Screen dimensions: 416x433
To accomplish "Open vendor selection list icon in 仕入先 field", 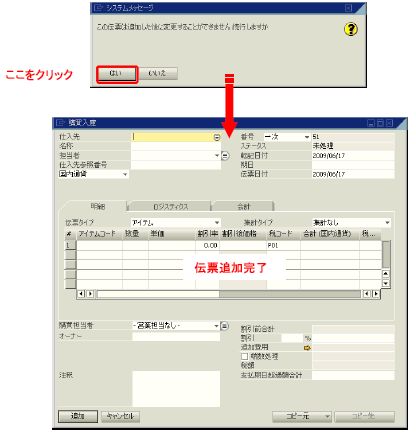I will pyautogui.click(x=217, y=137).
